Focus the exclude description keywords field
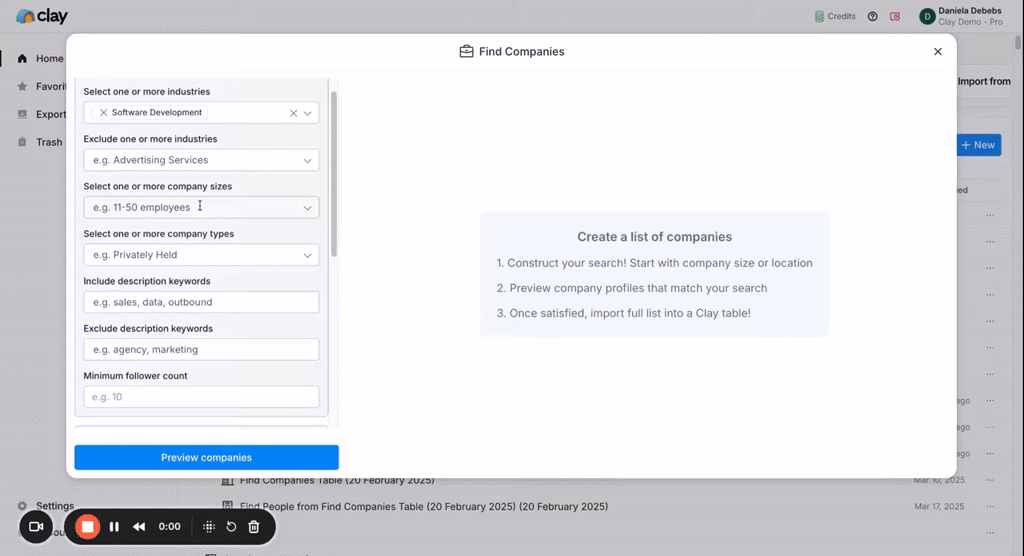The width and height of the screenshot is (1024, 556). pyautogui.click(x=201, y=349)
